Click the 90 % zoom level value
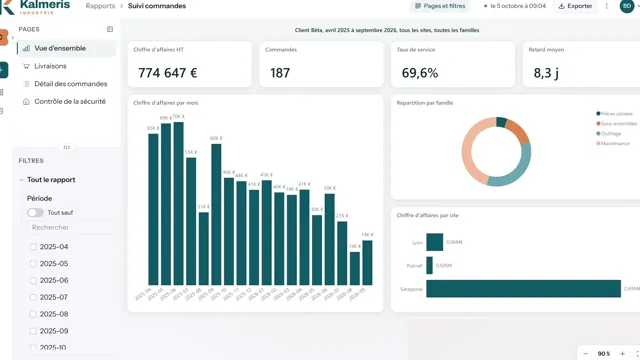Screen dimensions: 640x360 click(604, 353)
